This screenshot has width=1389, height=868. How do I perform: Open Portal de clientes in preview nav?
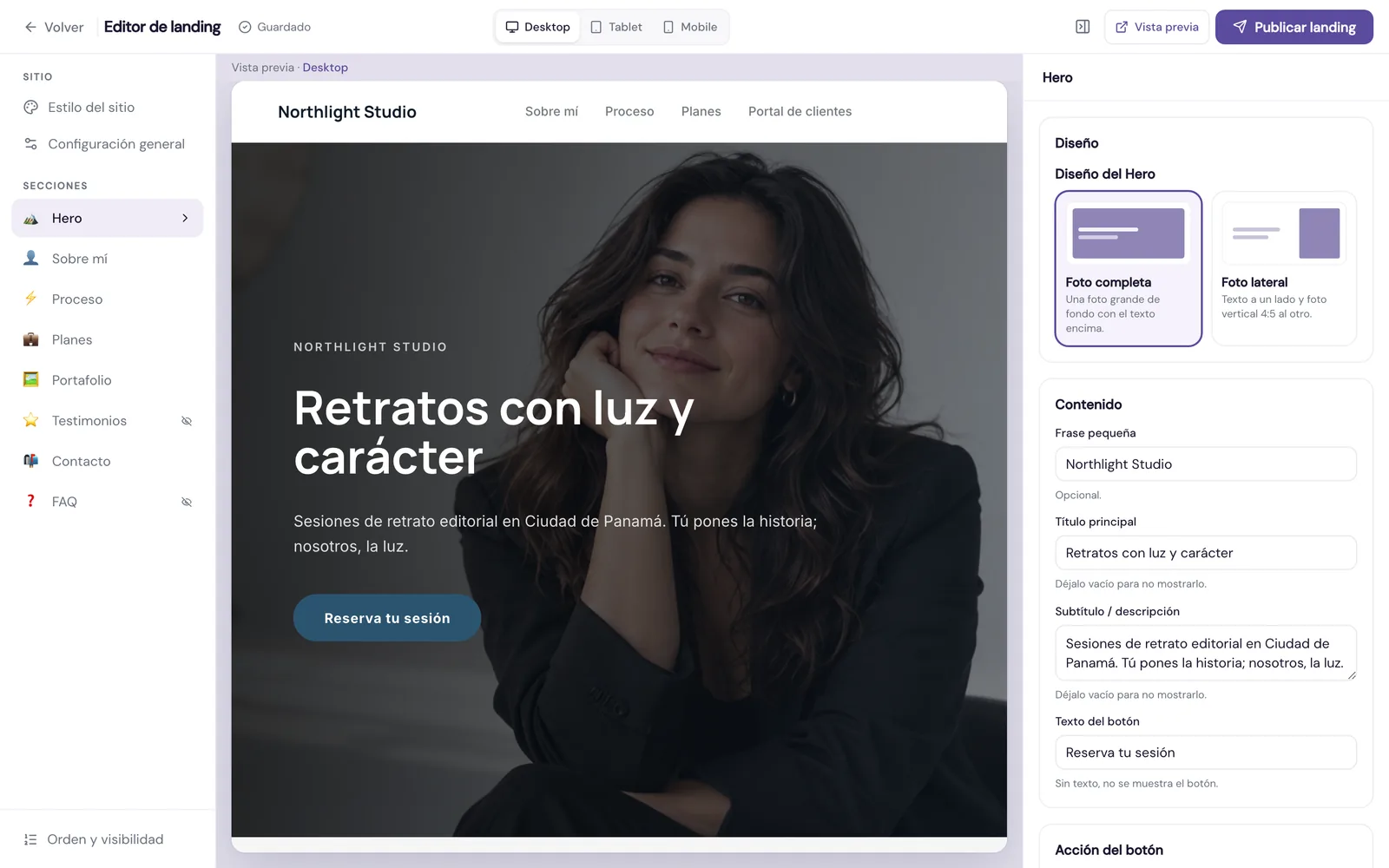click(800, 111)
